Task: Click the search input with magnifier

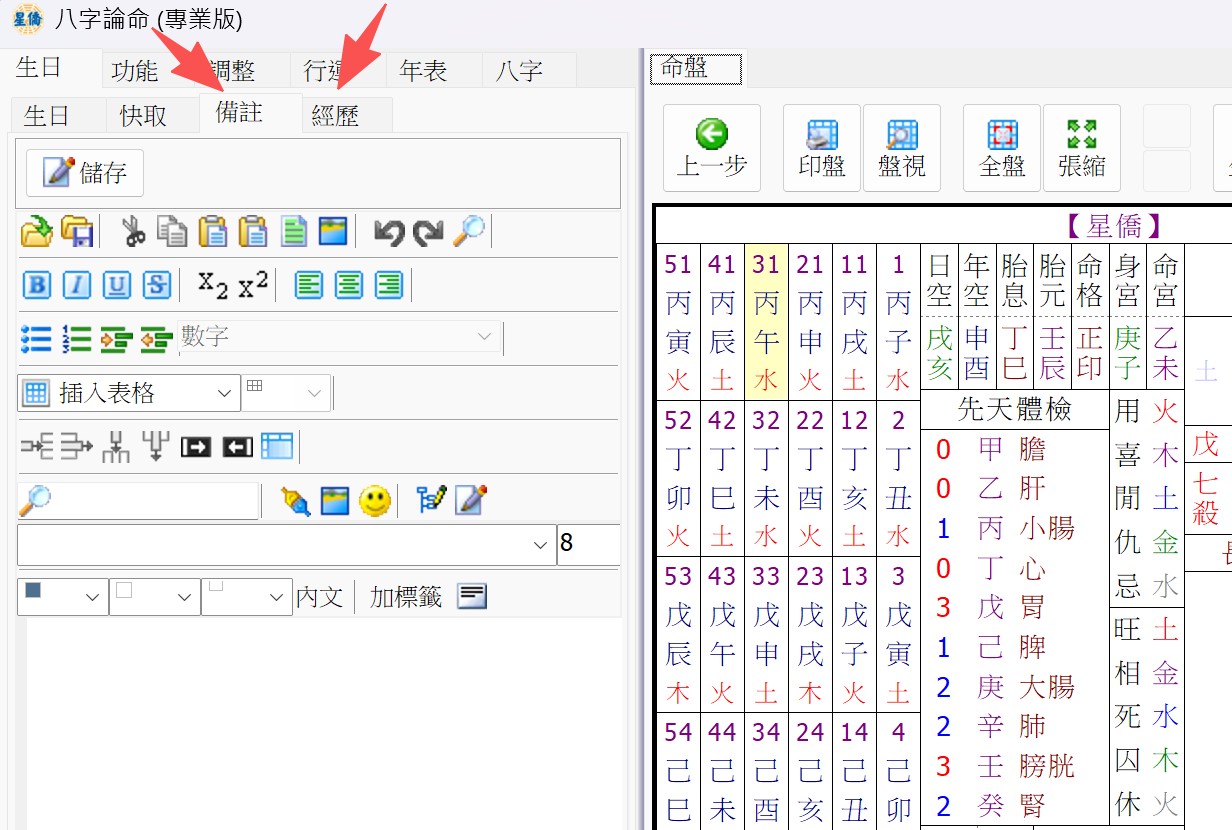Action: click(x=138, y=500)
